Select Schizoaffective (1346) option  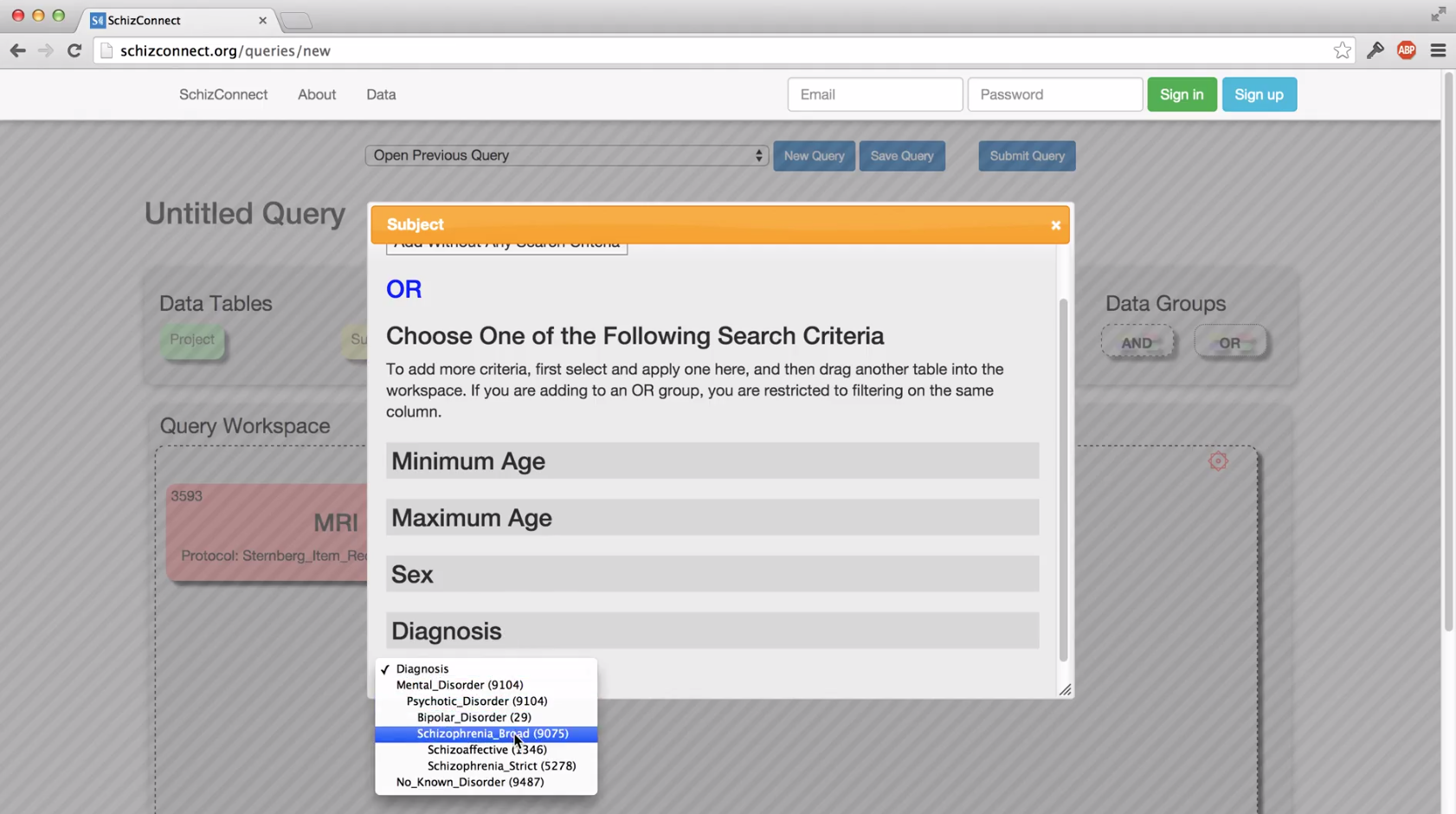point(486,750)
